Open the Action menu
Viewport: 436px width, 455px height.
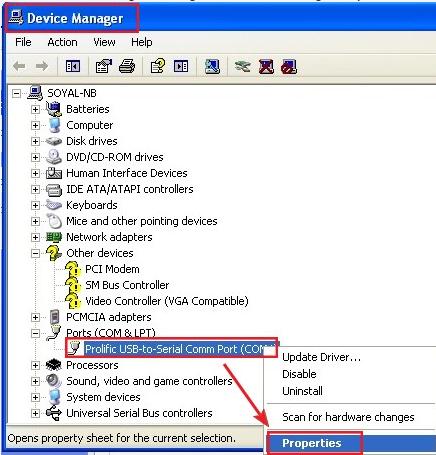(62, 42)
